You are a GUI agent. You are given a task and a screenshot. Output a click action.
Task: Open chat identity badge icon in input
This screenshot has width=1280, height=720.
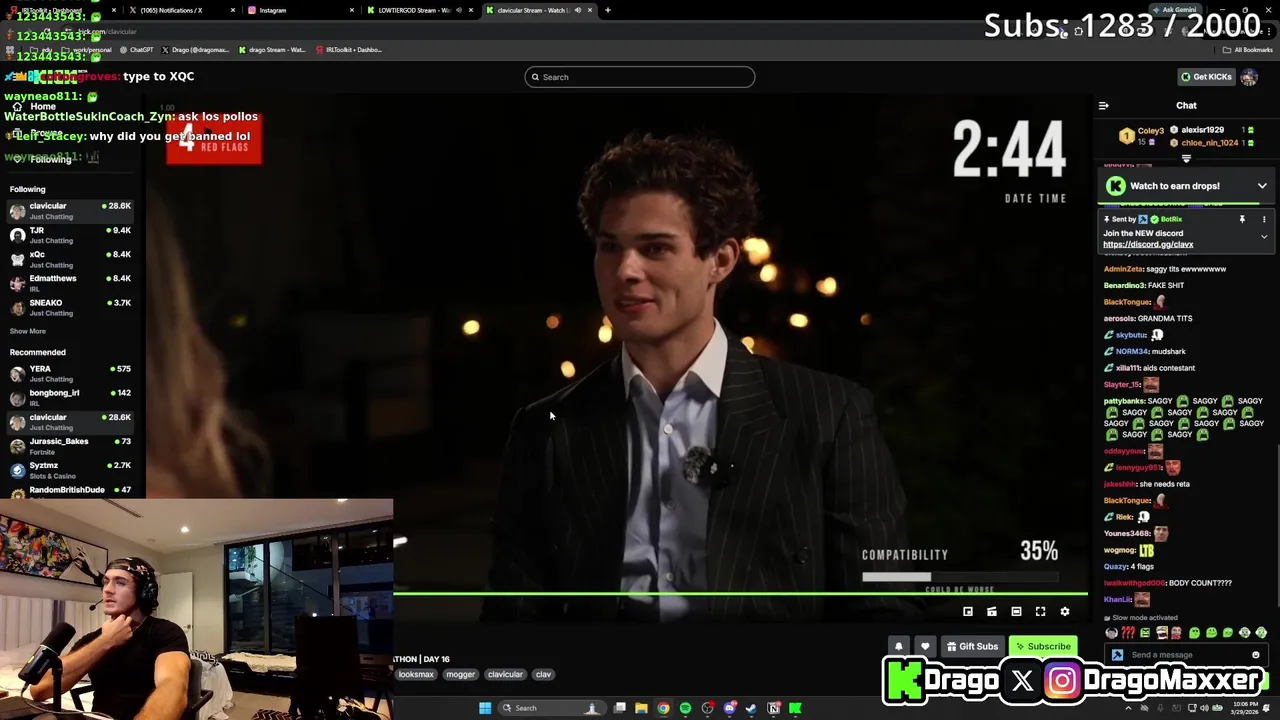click(x=1117, y=655)
